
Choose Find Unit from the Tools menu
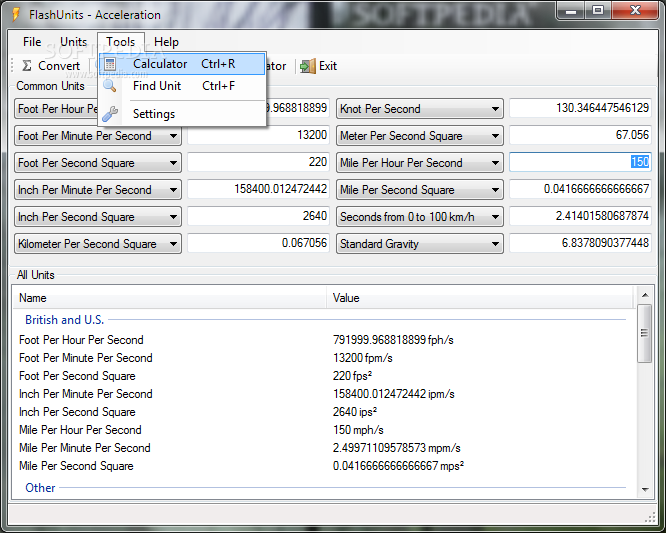click(182, 86)
